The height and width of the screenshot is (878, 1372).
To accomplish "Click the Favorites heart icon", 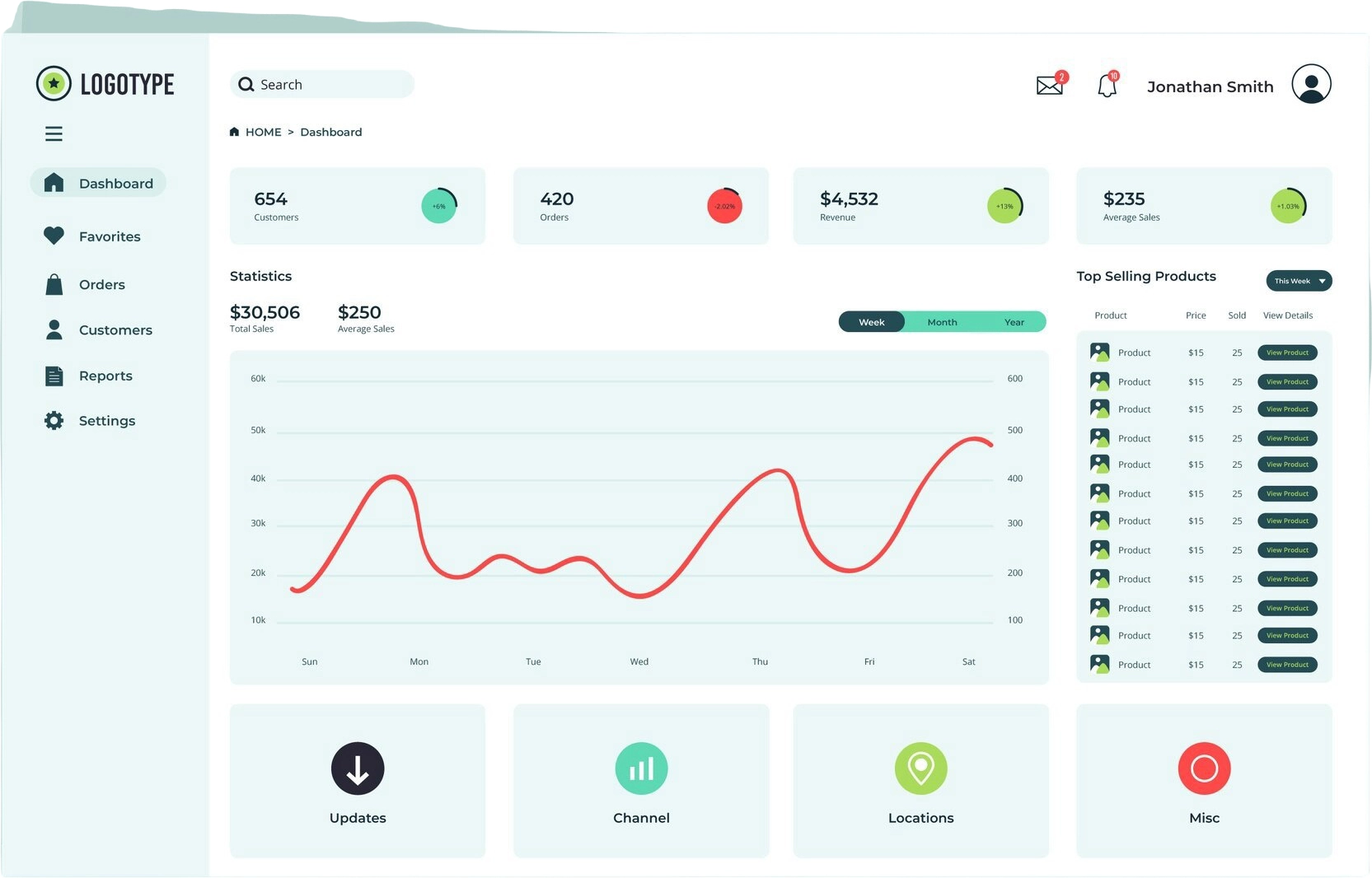I will pyautogui.click(x=54, y=236).
